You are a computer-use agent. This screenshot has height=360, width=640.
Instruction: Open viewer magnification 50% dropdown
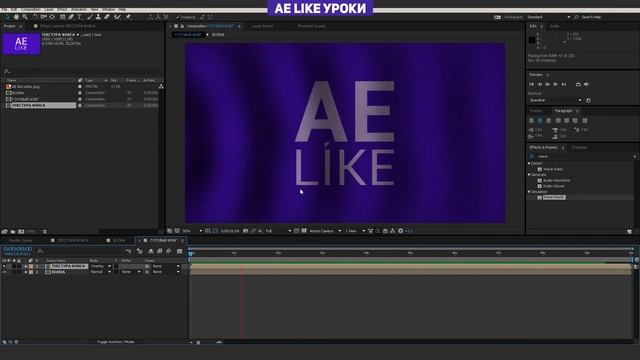(192, 231)
